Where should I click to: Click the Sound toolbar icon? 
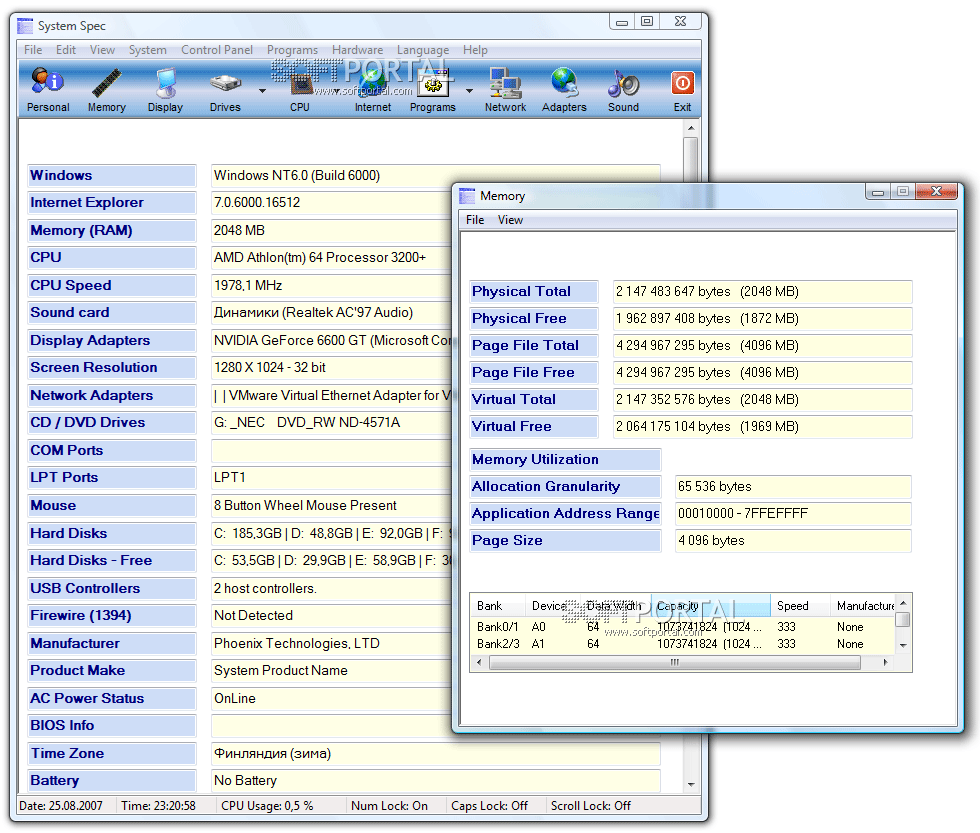[623, 90]
